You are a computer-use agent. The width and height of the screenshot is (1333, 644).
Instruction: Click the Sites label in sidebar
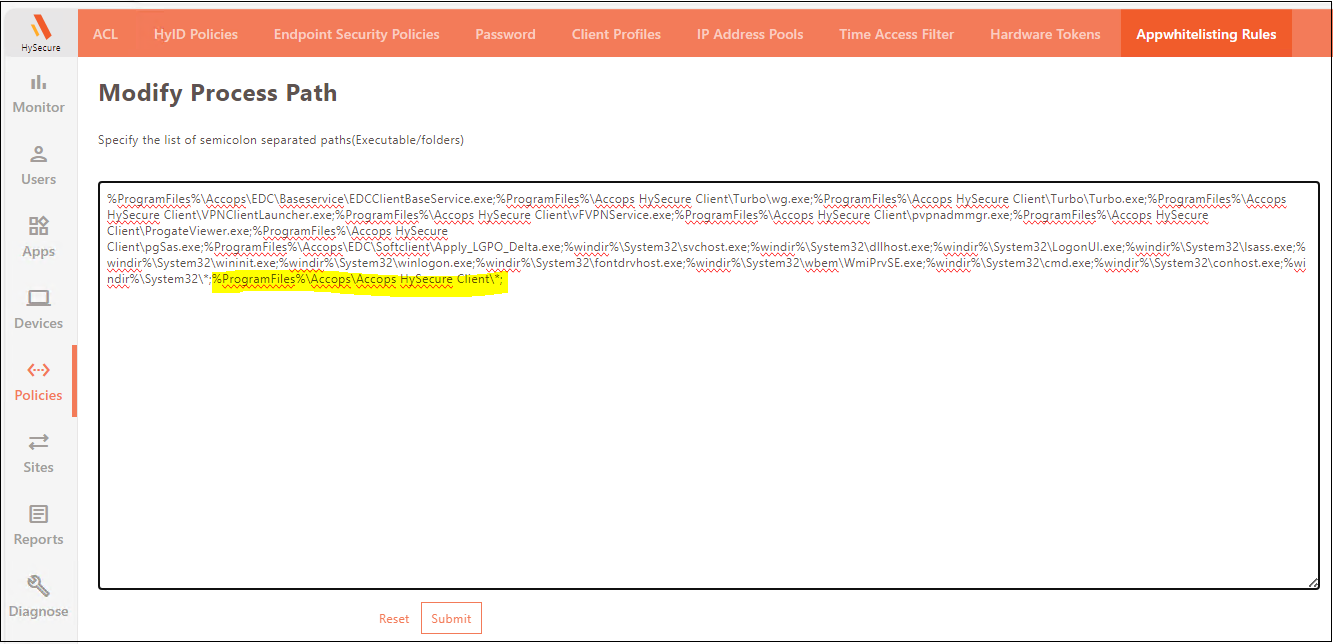[39, 467]
